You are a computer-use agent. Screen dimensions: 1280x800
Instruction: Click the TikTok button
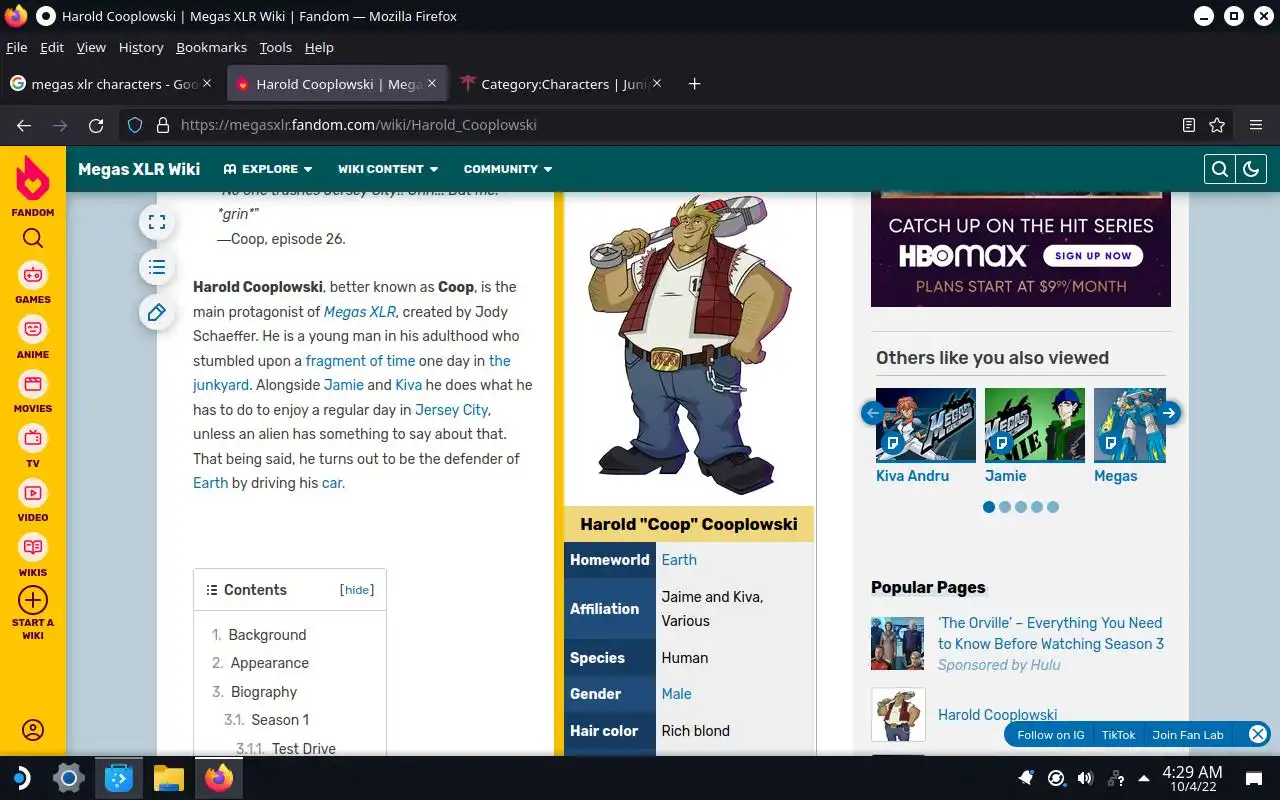(1118, 735)
